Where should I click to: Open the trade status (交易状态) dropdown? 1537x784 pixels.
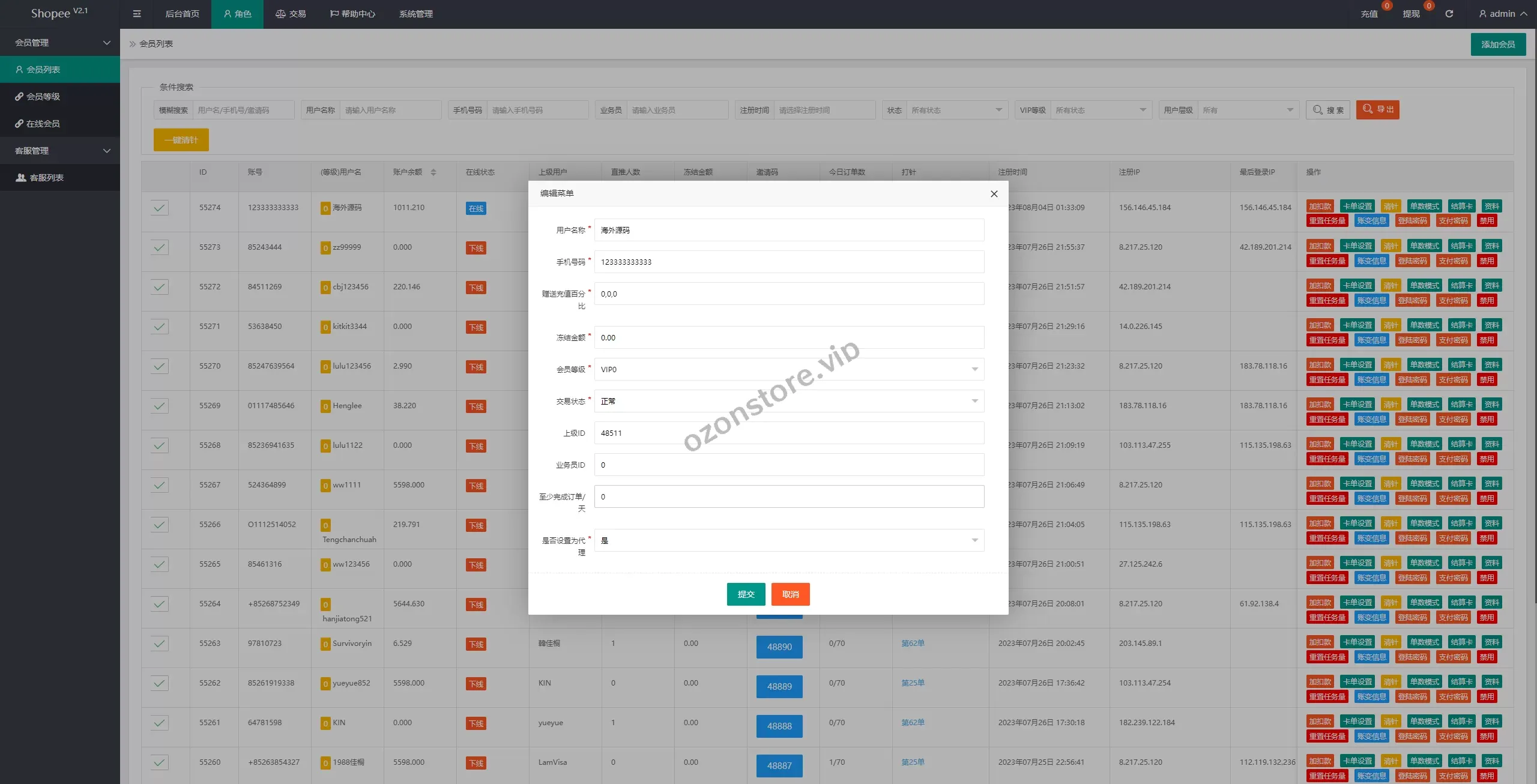(x=789, y=401)
